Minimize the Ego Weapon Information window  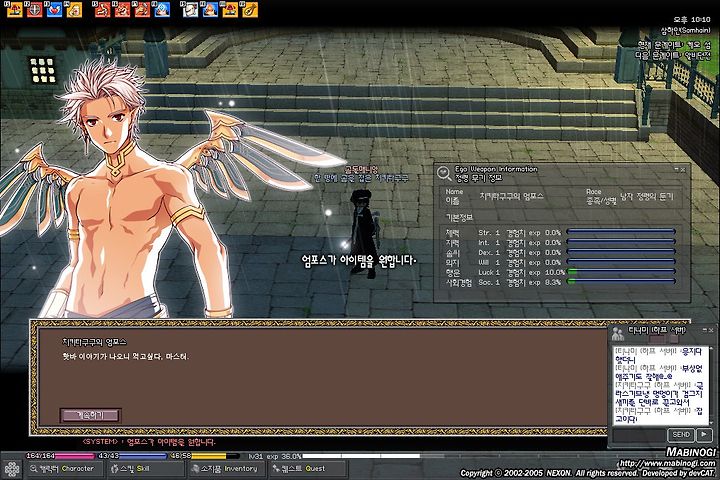(x=676, y=169)
